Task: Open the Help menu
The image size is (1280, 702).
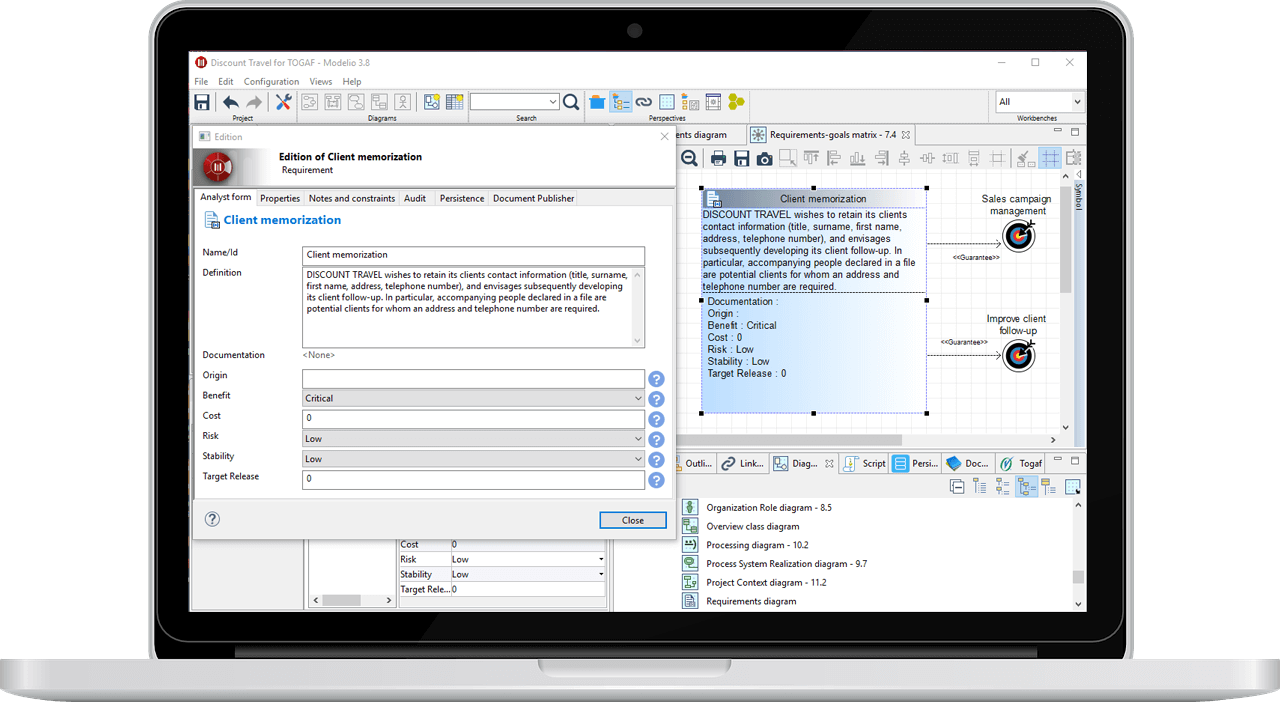Action: [352, 82]
